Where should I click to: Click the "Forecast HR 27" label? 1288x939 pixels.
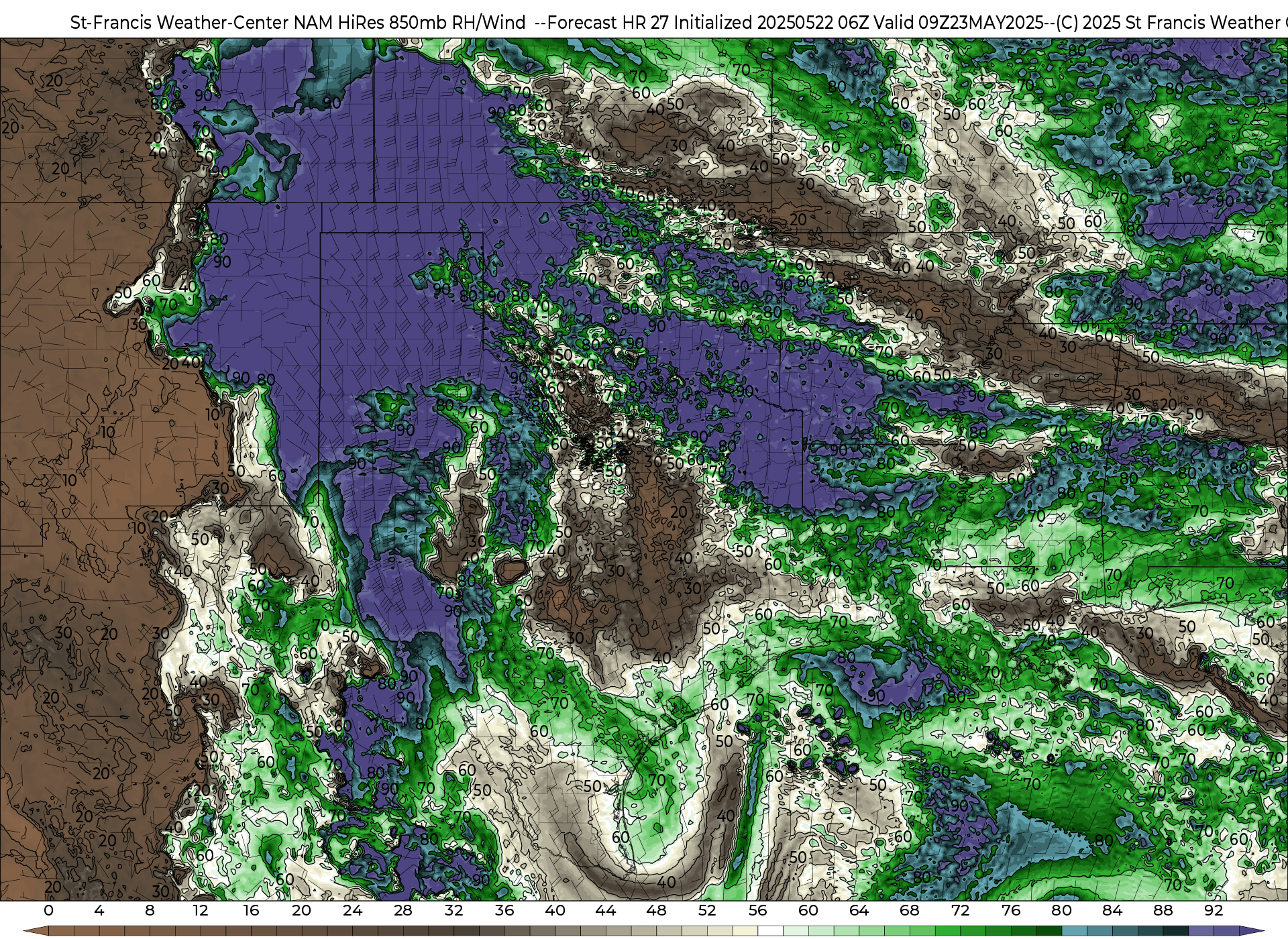tap(608, 23)
